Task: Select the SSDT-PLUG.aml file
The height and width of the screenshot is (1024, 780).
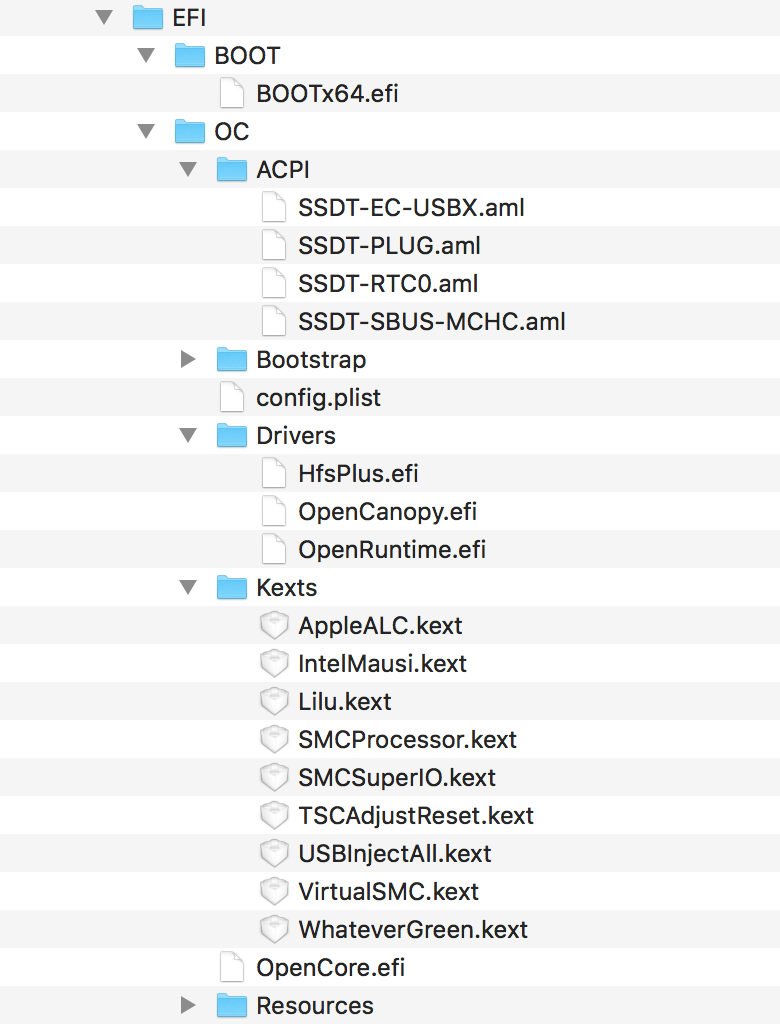Action: pyautogui.click(x=389, y=245)
